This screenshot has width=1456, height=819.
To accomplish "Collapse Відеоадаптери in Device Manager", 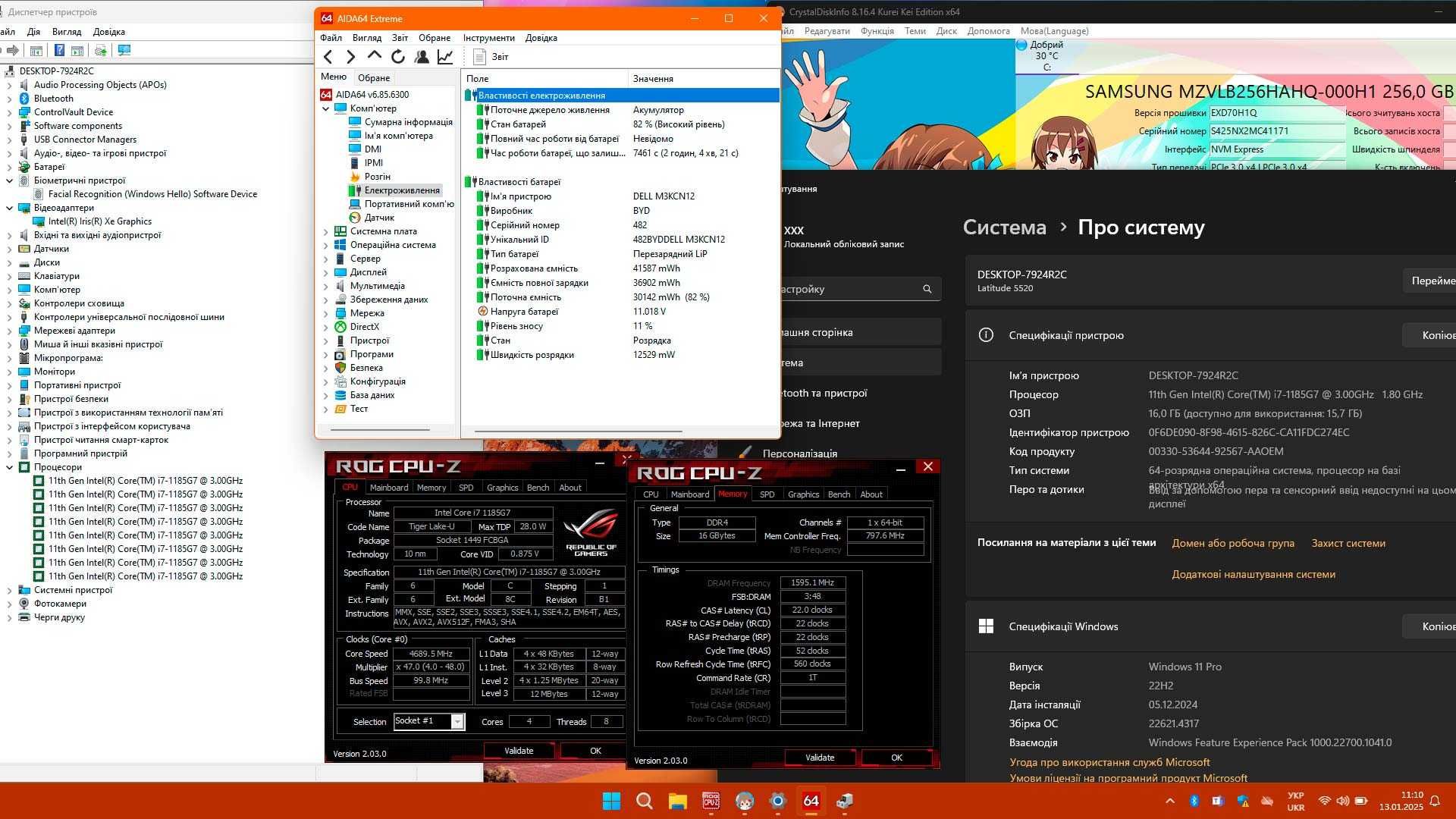I will point(9,208).
